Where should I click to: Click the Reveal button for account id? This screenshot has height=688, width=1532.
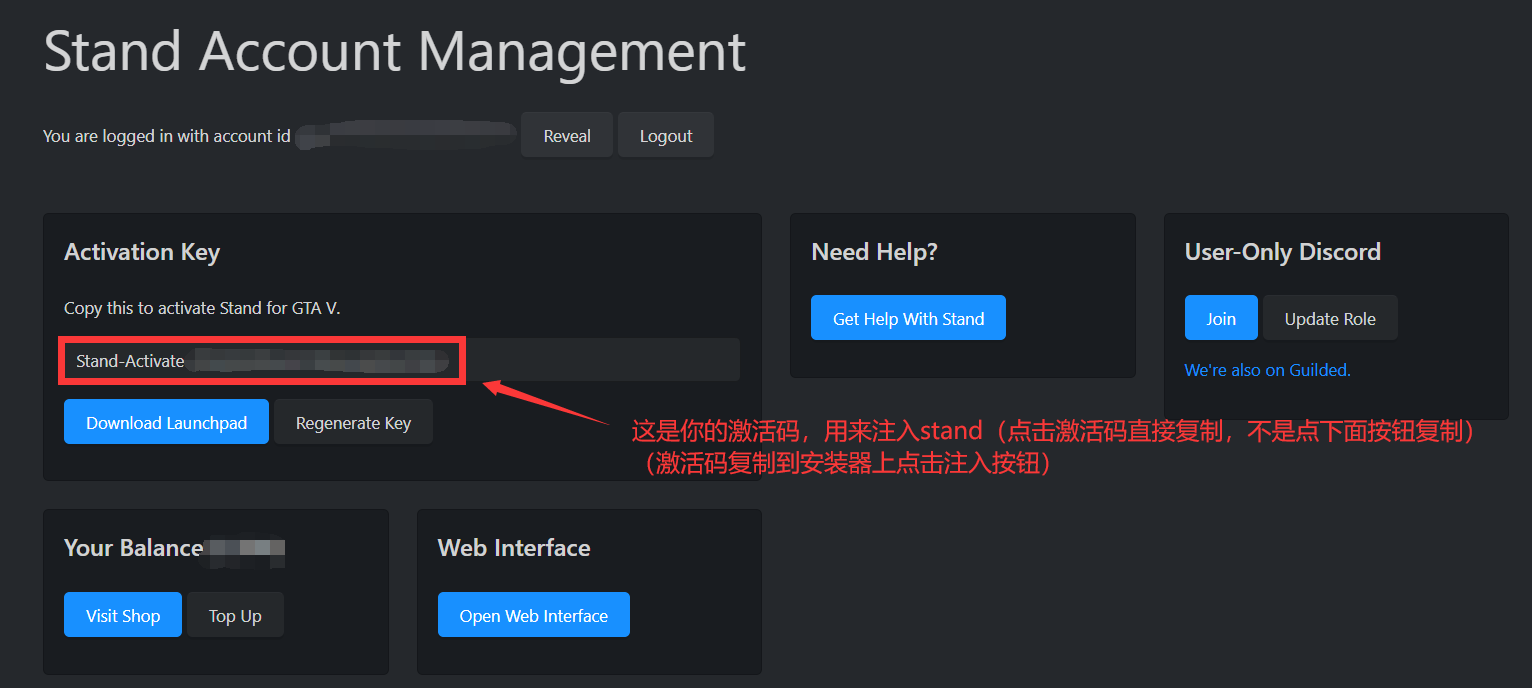point(566,136)
